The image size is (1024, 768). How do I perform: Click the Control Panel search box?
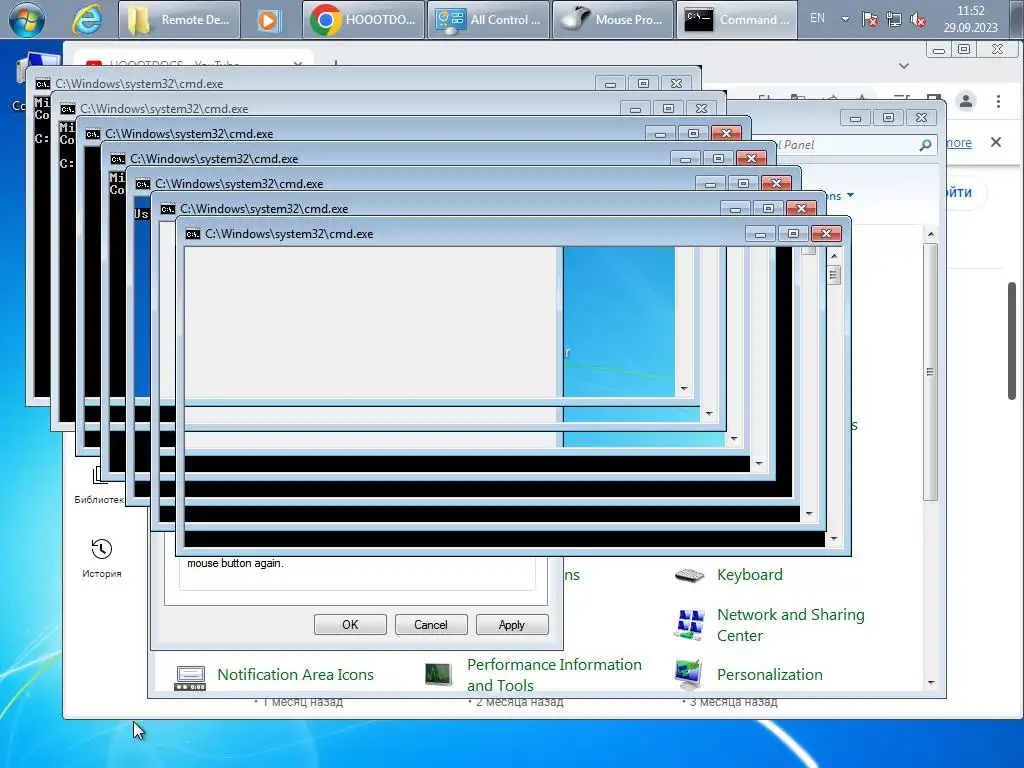856,145
